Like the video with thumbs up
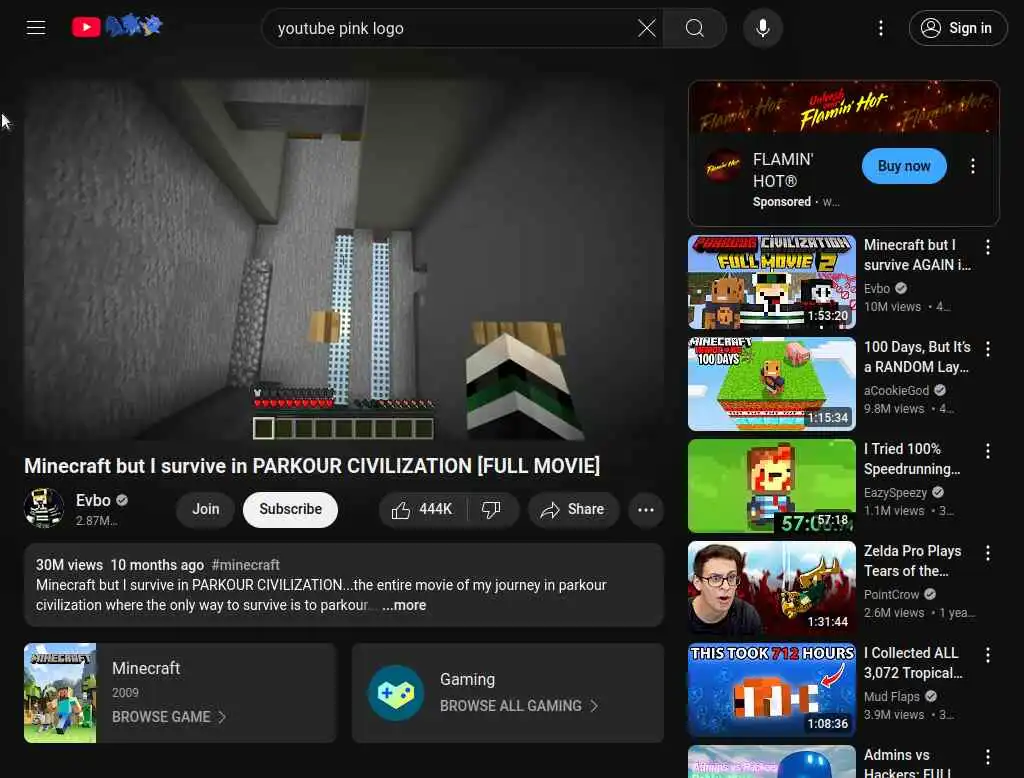Viewport: 1024px width, 778px height. (x=423, y=510)
